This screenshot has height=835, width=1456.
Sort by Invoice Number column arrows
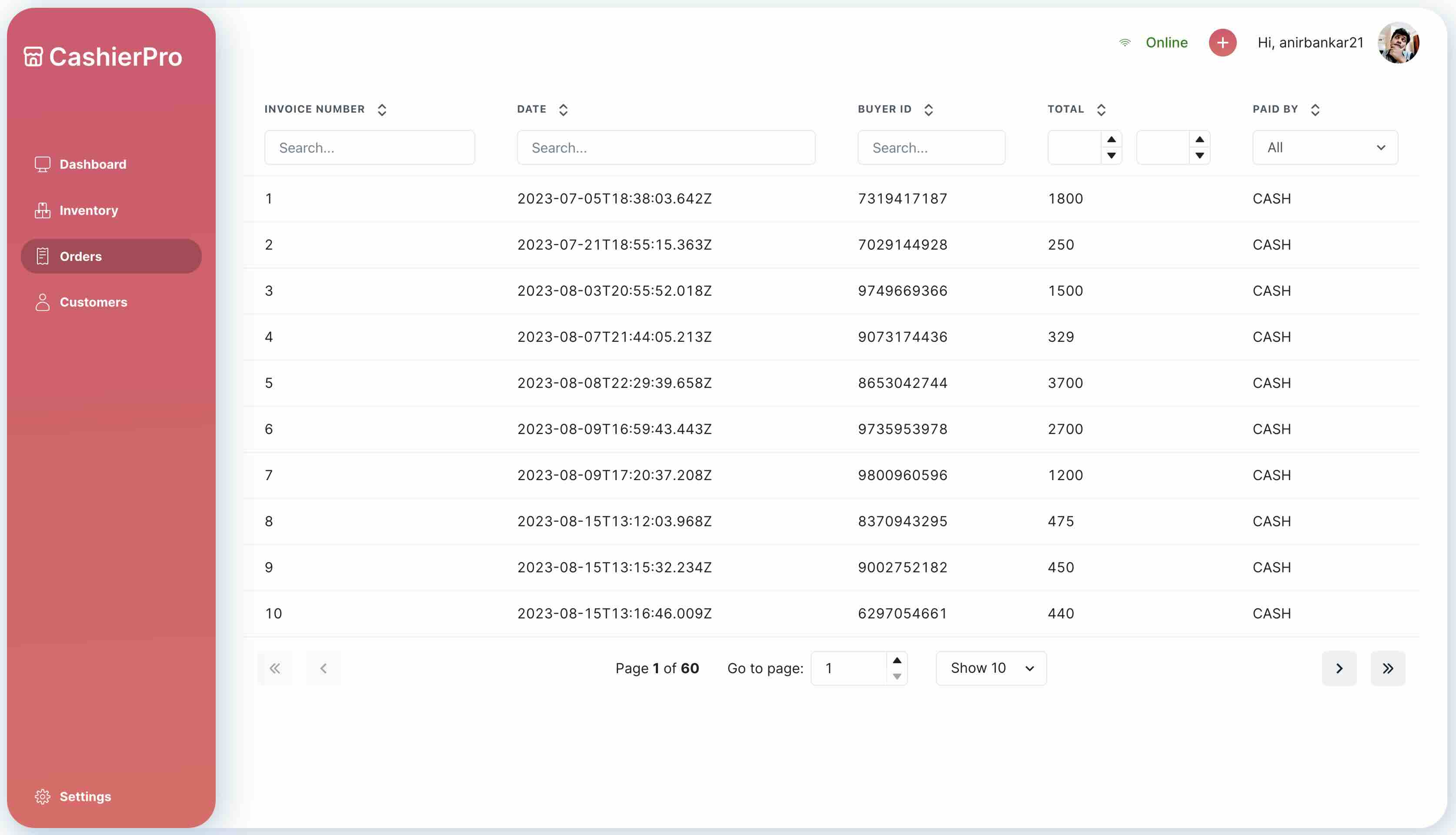(382, 110)
